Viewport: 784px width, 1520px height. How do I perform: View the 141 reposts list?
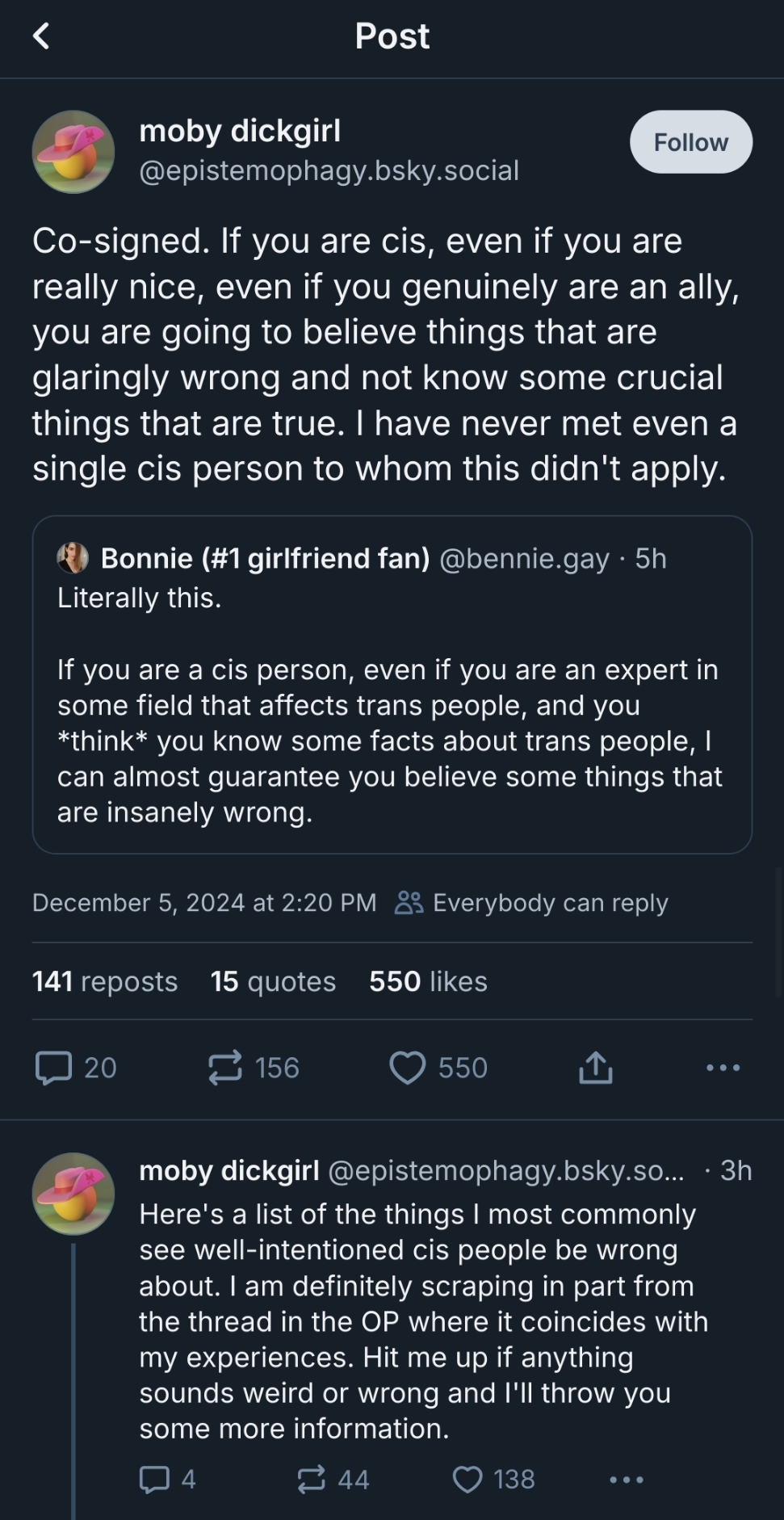pos(105,981)
